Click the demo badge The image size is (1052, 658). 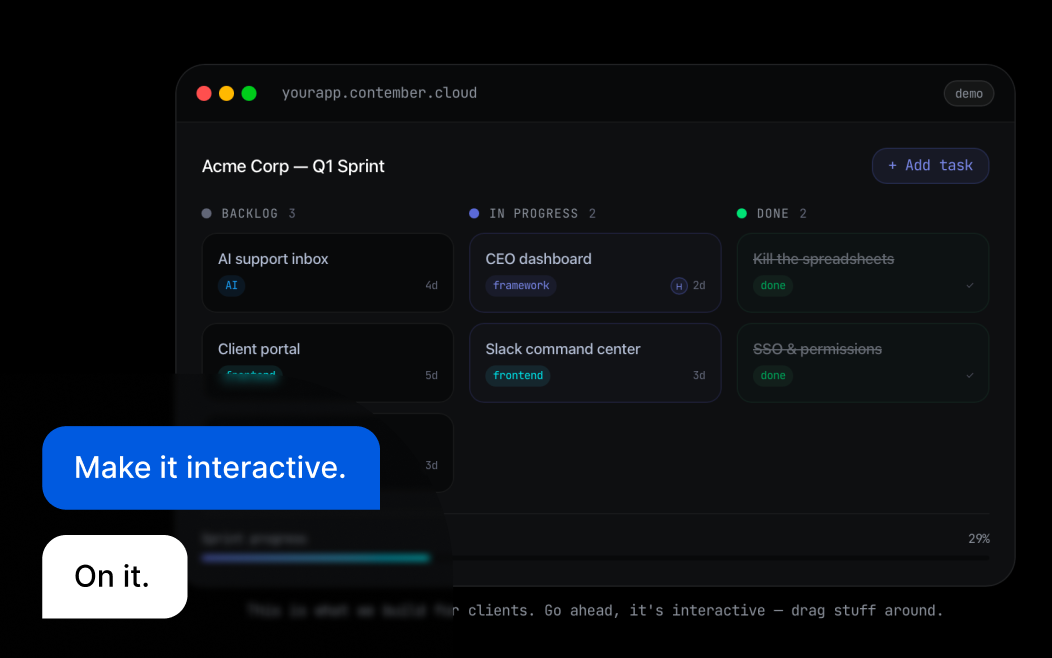pos(968,93)
